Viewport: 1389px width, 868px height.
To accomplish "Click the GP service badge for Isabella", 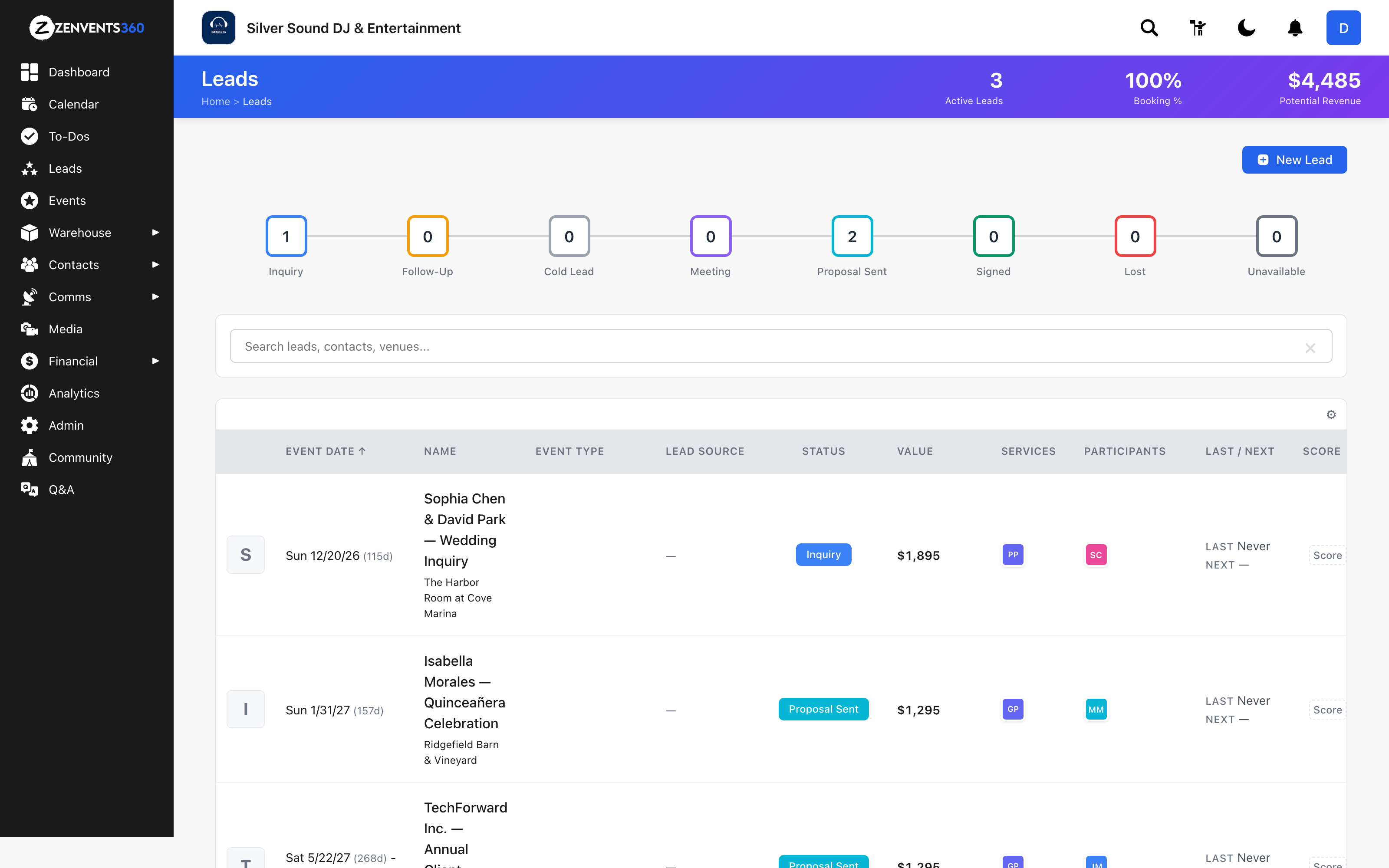I will [x=1013, y=709].
